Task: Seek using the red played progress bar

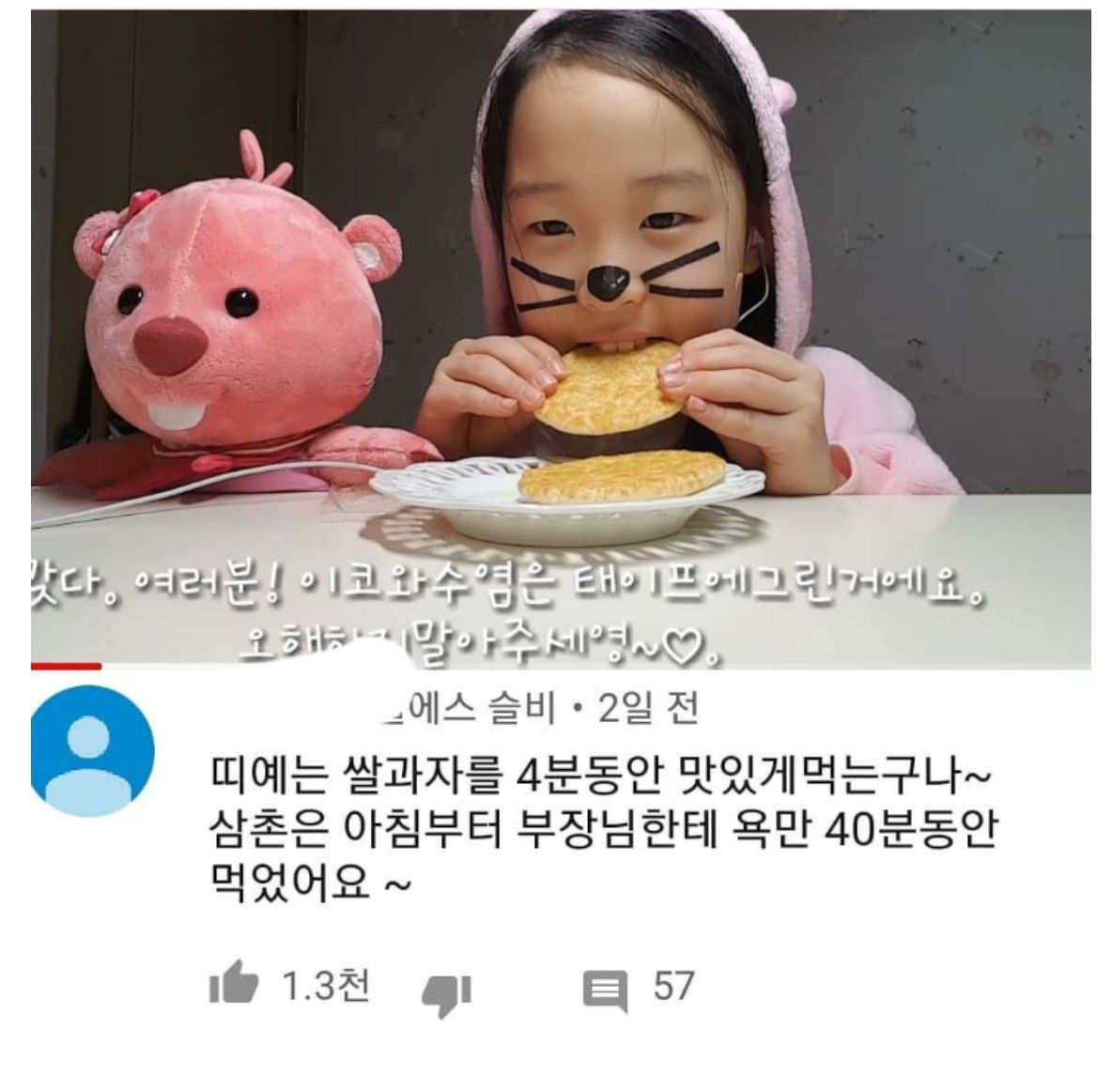Action: click(x=66, y=666)
